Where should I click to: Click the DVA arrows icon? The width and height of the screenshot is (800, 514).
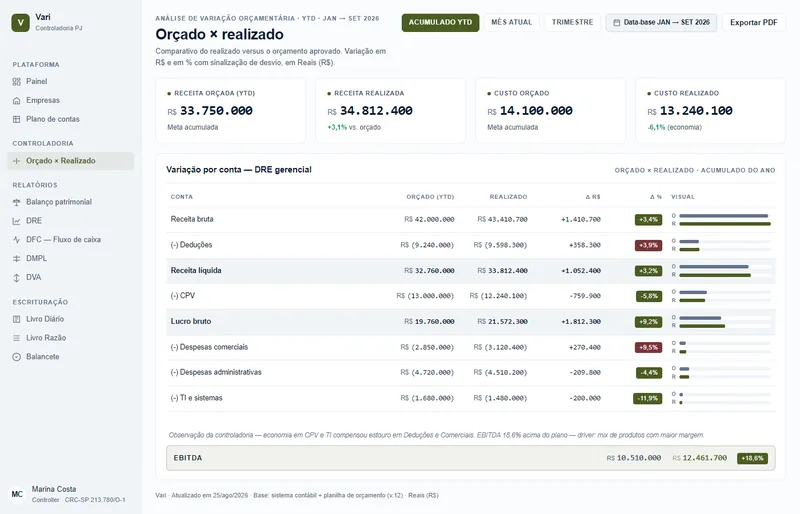pyautogui.click(x=16, y=278)
